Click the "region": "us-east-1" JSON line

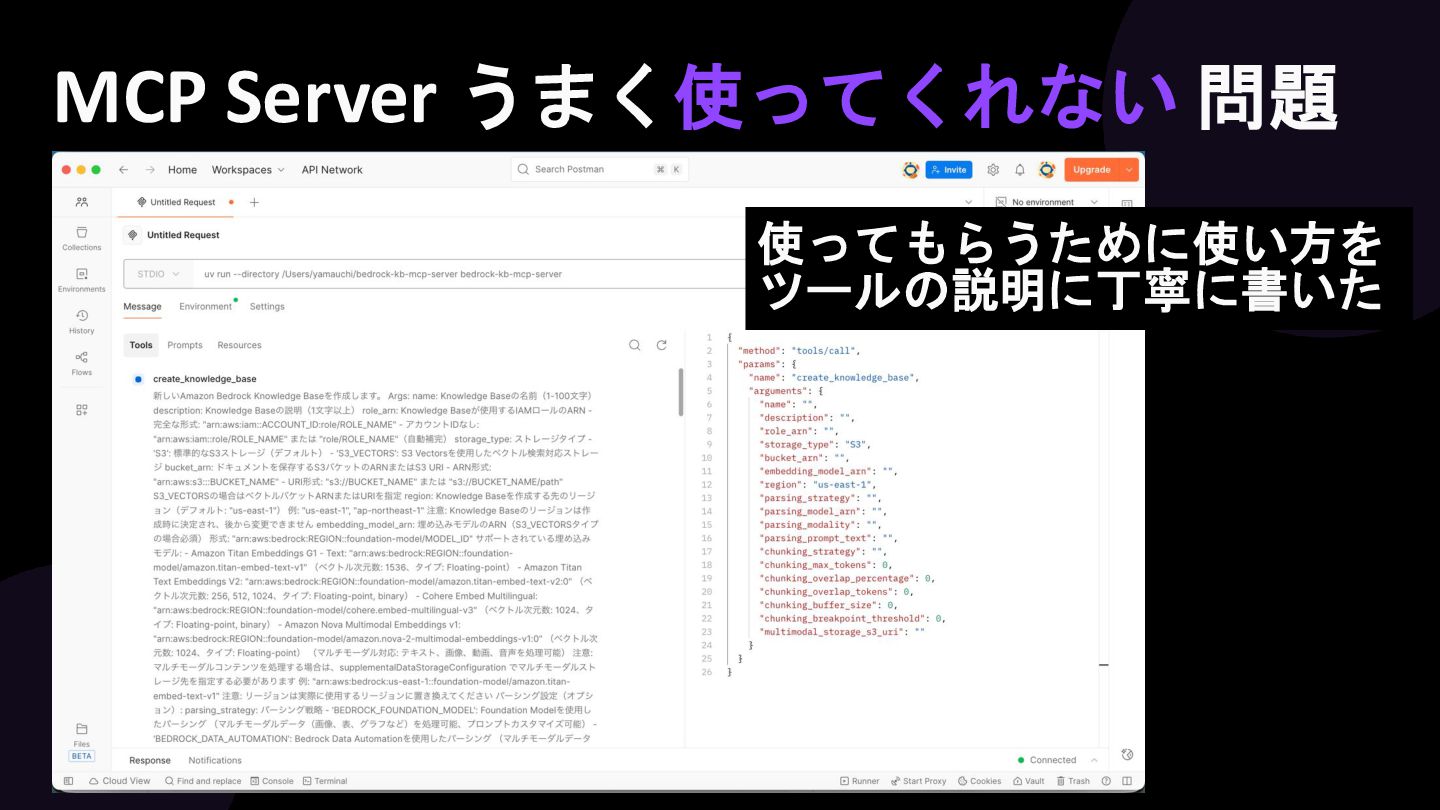(x=818, y=484)
